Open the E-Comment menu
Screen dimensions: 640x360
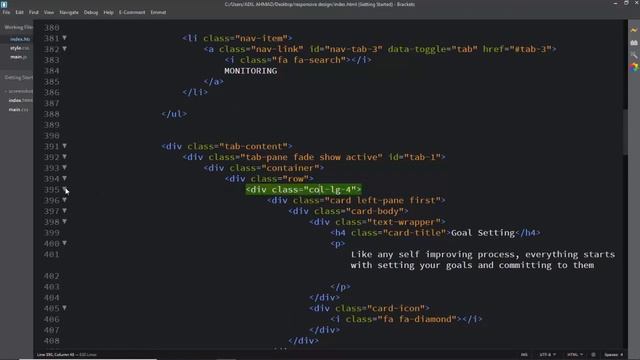coord(132,12)
